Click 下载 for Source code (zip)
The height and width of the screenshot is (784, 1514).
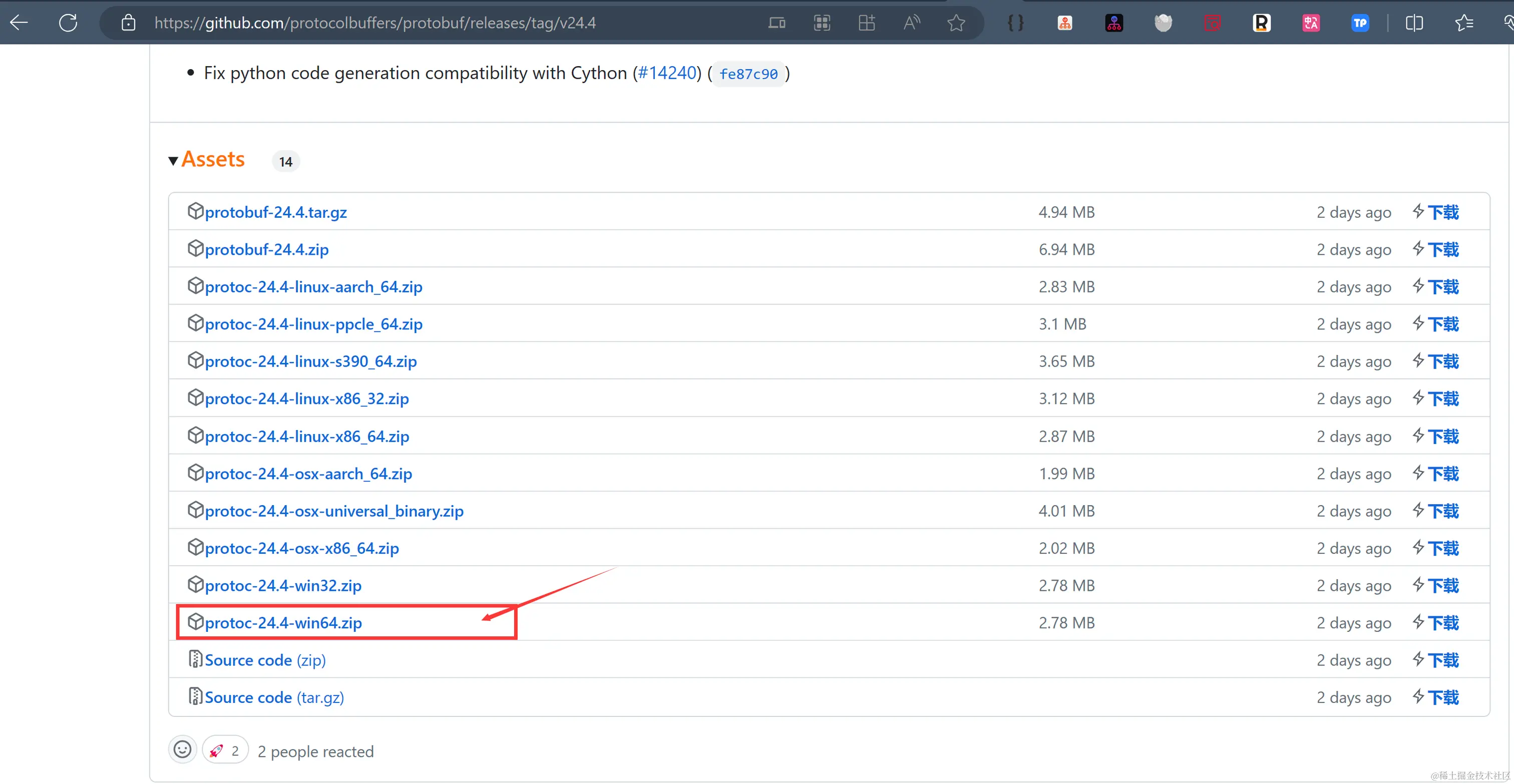click(x=1443, y=660)
